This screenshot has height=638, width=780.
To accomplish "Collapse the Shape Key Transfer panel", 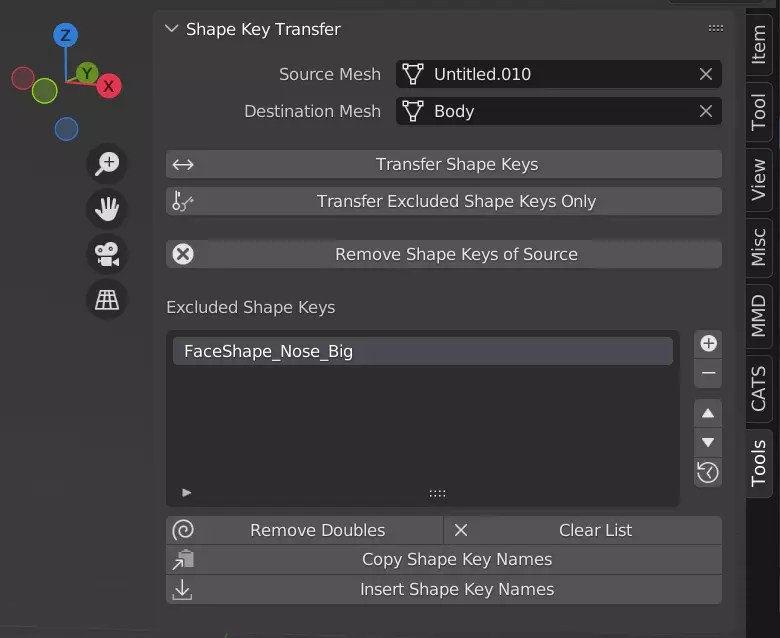I will [172, 29].
